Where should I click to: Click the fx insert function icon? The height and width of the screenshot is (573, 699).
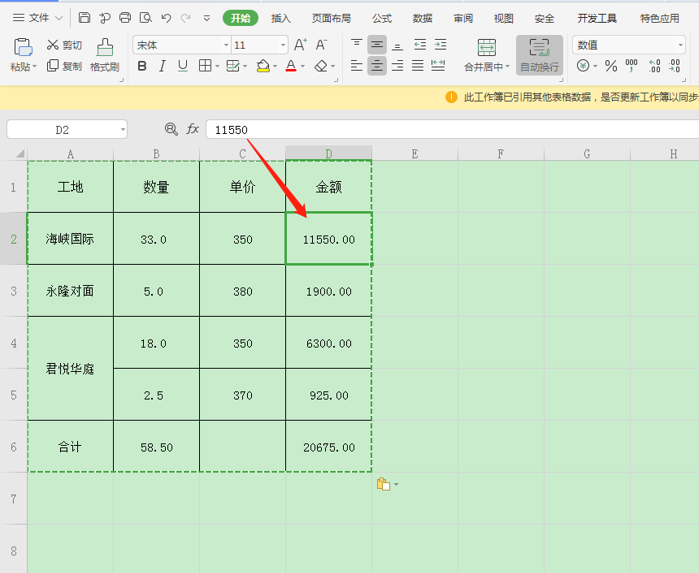[192, 129]
